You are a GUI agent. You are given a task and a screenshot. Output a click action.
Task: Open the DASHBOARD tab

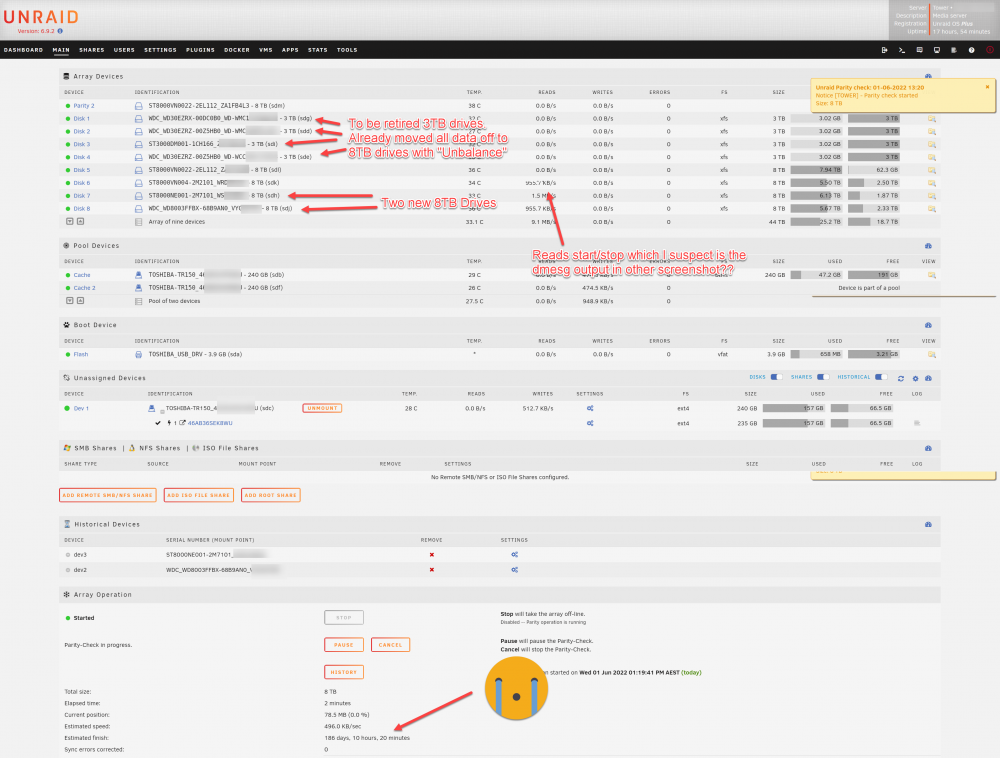[24, 50]
